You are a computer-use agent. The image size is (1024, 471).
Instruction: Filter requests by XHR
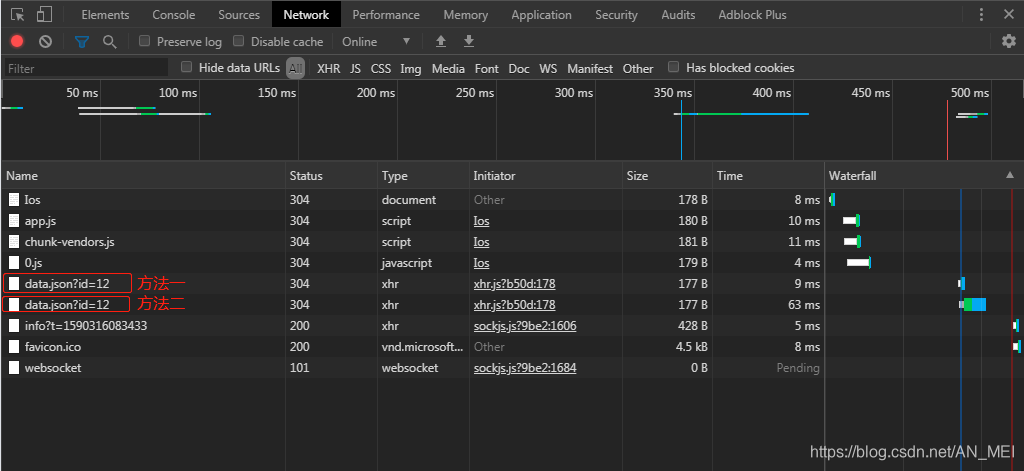pos(328,69)
